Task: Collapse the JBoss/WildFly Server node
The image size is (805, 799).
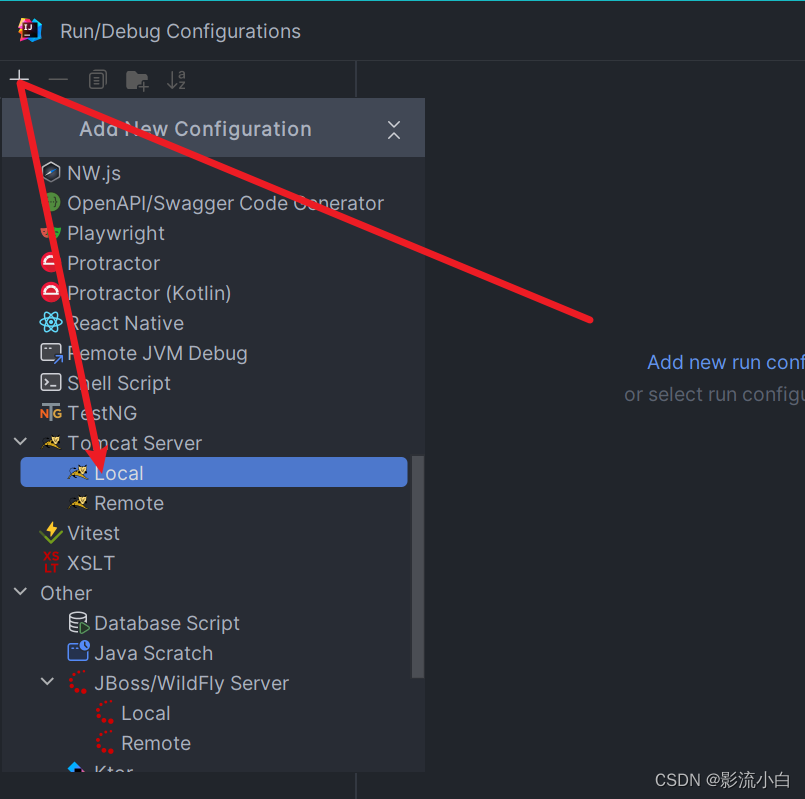Action: (x=47, y=682)
